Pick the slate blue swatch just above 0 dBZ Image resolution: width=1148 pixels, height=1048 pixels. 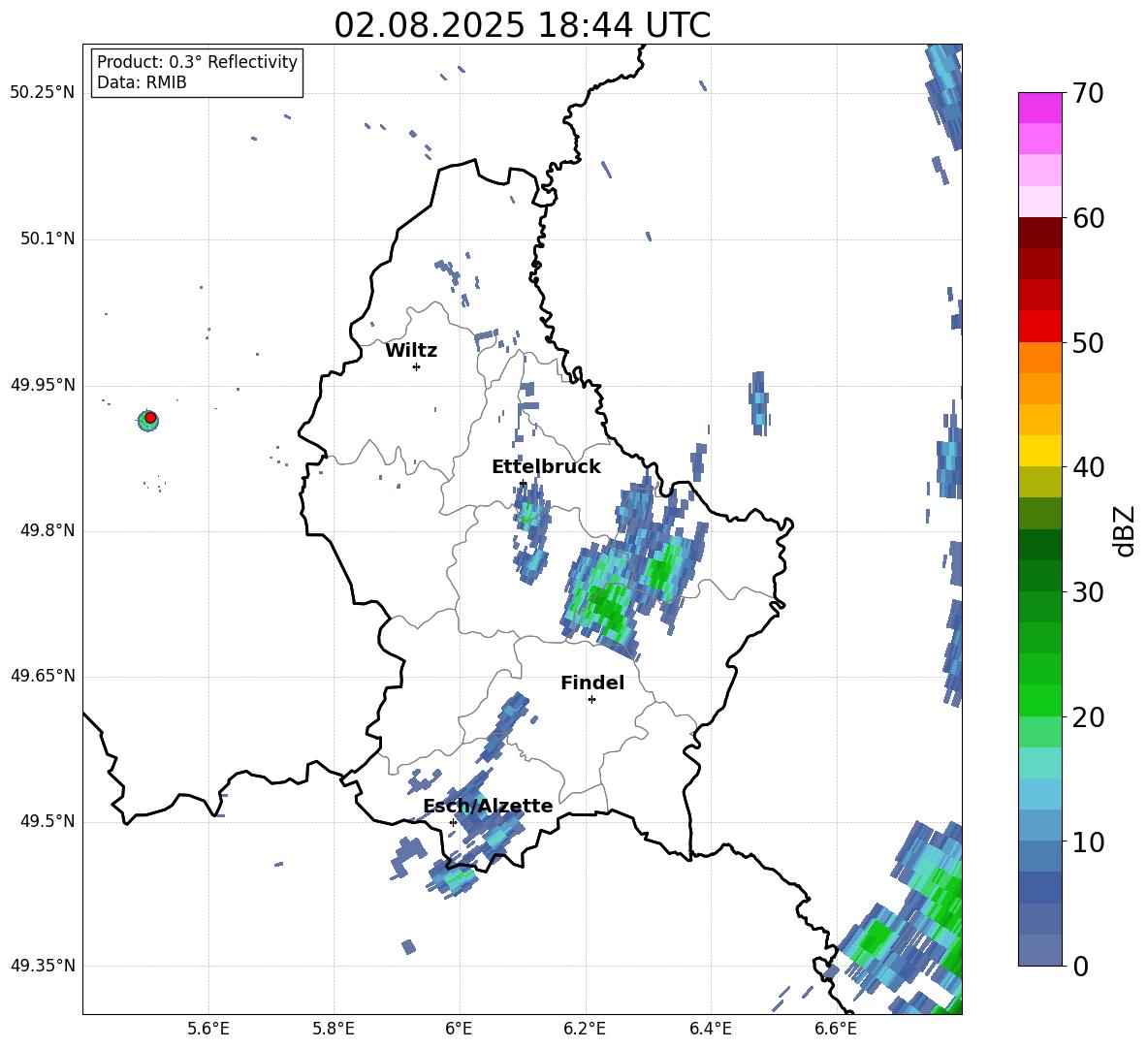click(x=1039, y=950)
